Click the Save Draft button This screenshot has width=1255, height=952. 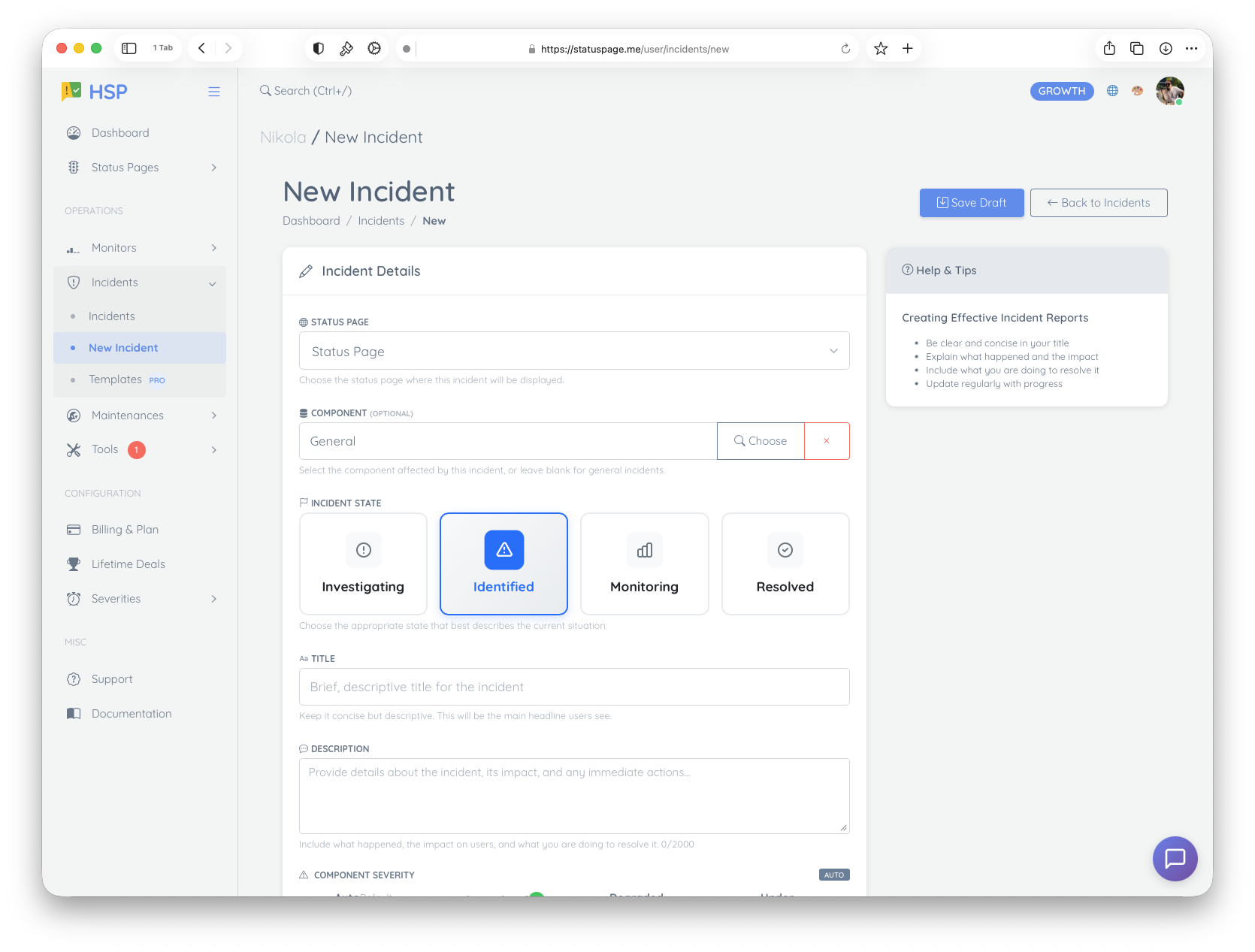click(x=971, y=202)
